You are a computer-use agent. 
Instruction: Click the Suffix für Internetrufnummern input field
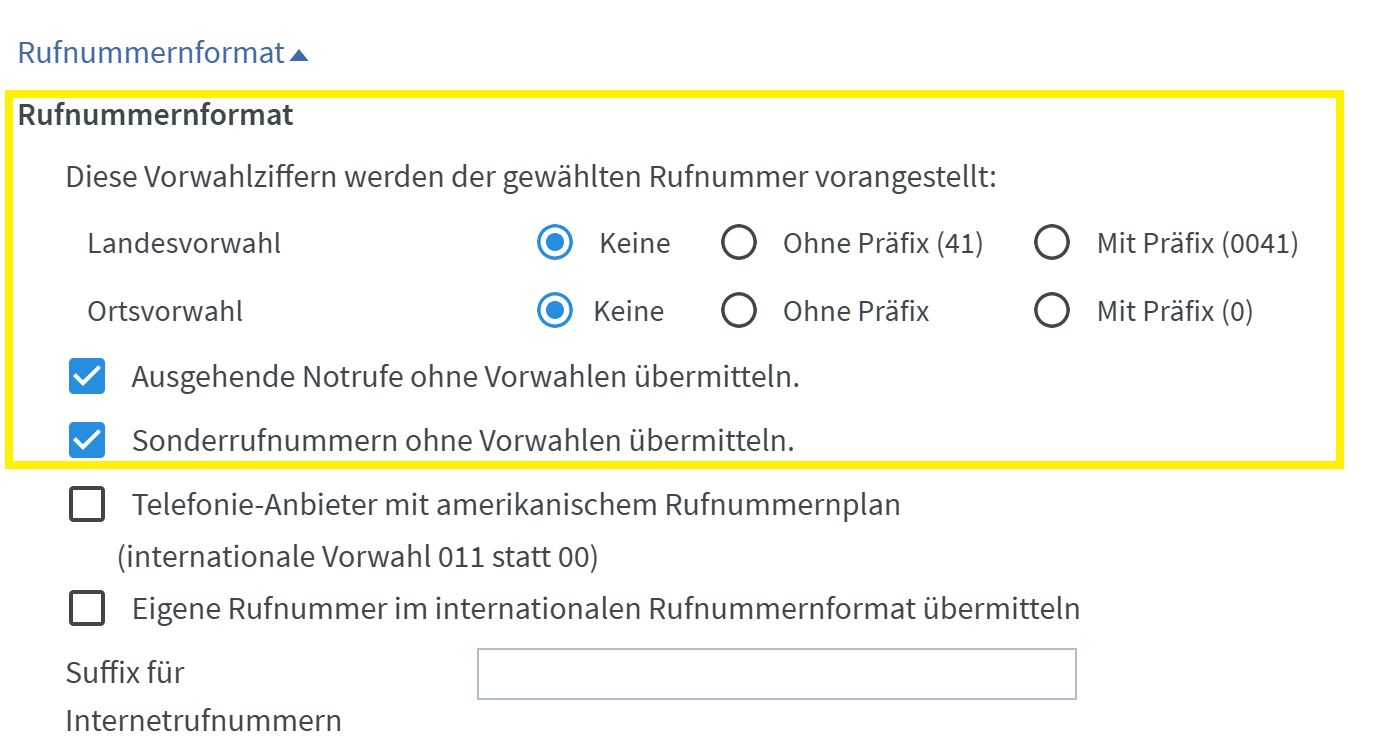pos(776,674)
